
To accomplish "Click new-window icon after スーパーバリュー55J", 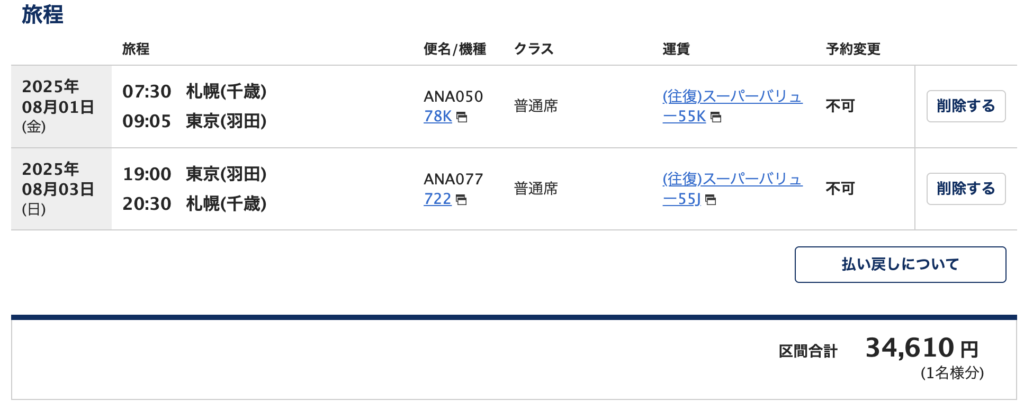I will (x=711, y=201).
